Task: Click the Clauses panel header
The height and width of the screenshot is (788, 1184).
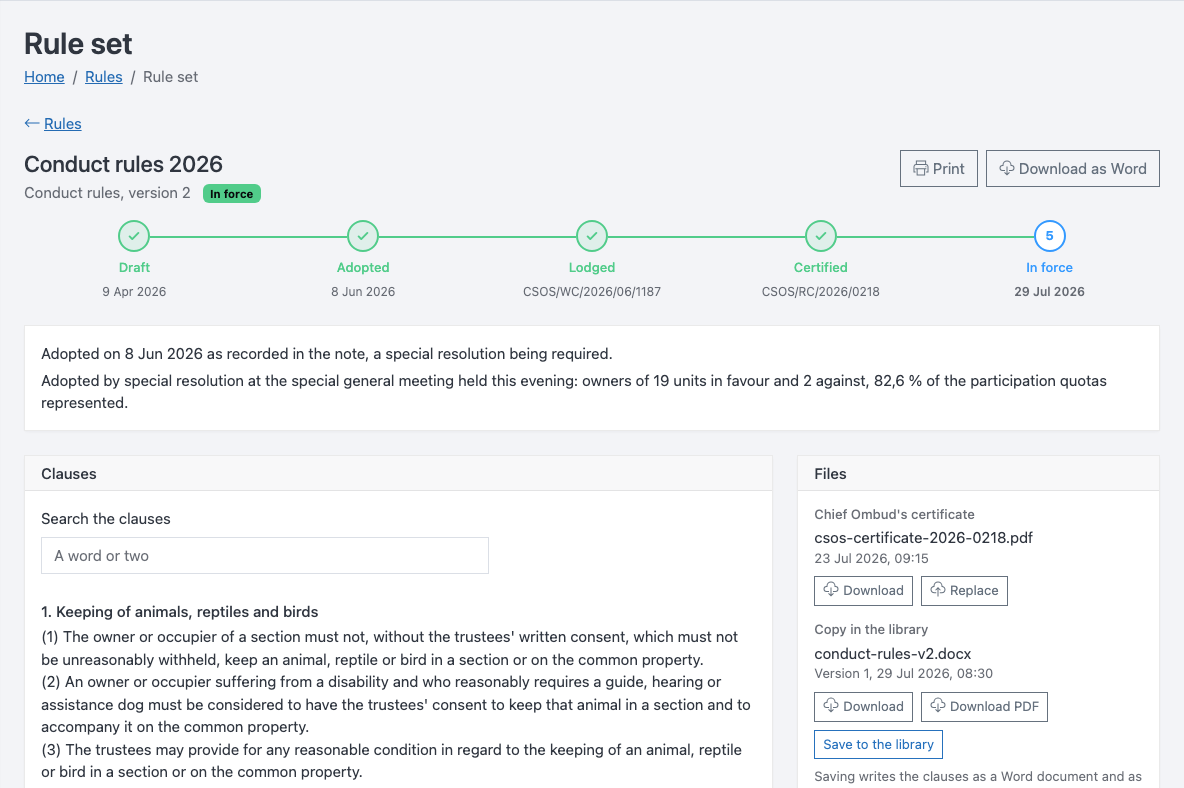Action: pos(399,474)
